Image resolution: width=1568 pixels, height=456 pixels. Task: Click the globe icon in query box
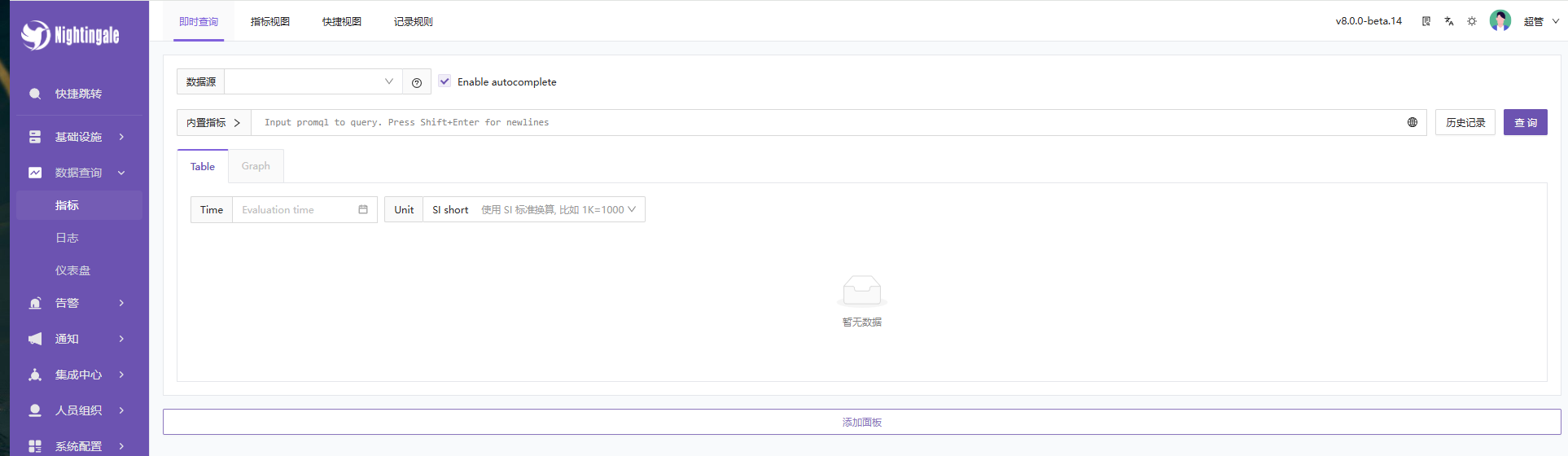pos(1413,122)
